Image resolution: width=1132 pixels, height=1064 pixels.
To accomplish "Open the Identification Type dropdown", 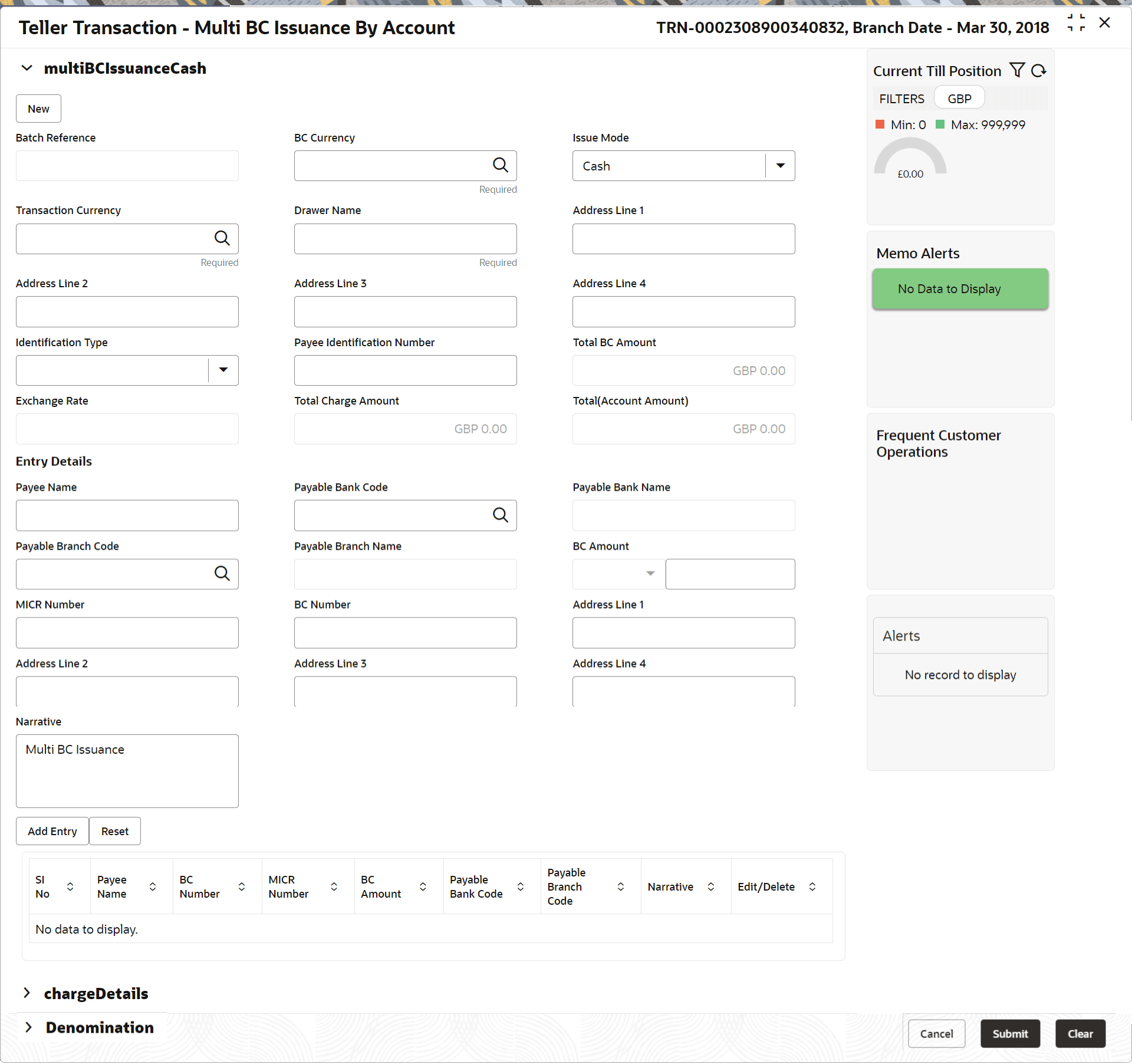I will click(223, 370).
